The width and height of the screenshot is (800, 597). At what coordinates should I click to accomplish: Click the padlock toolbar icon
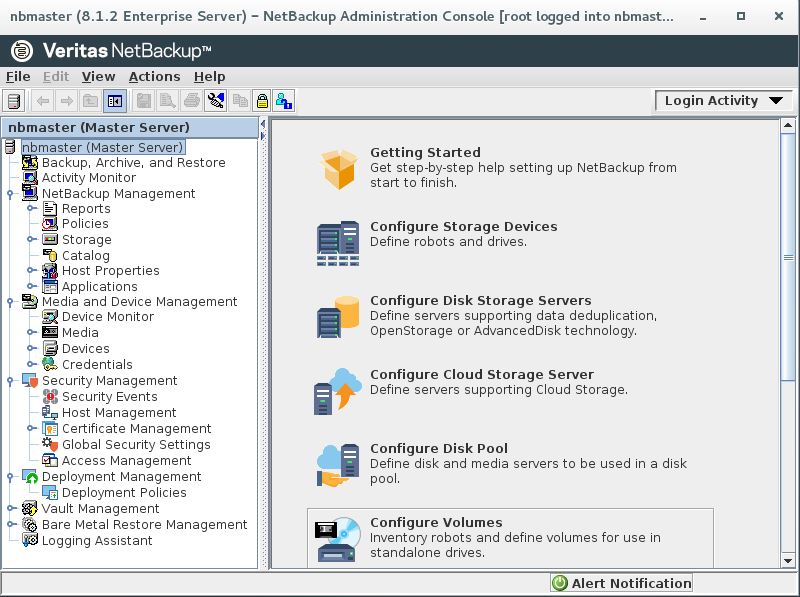click(x=261, y=100)
